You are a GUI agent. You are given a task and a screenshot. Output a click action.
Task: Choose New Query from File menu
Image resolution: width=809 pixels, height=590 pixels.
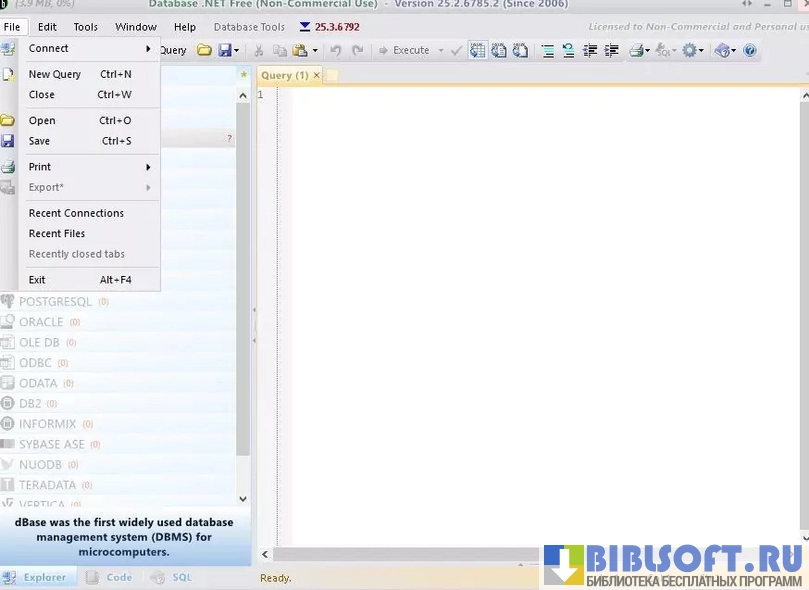point(55,74)
